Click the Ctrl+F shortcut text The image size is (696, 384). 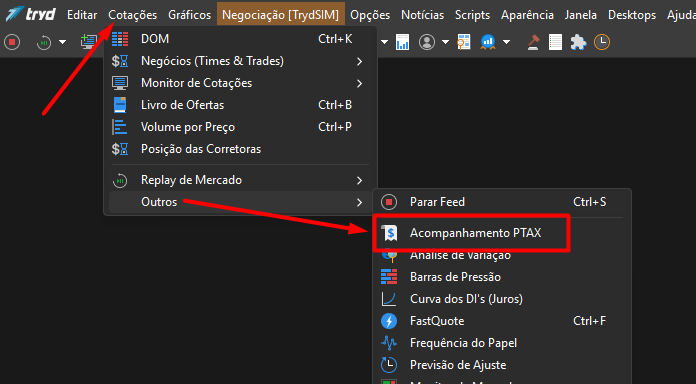(589, 321)
